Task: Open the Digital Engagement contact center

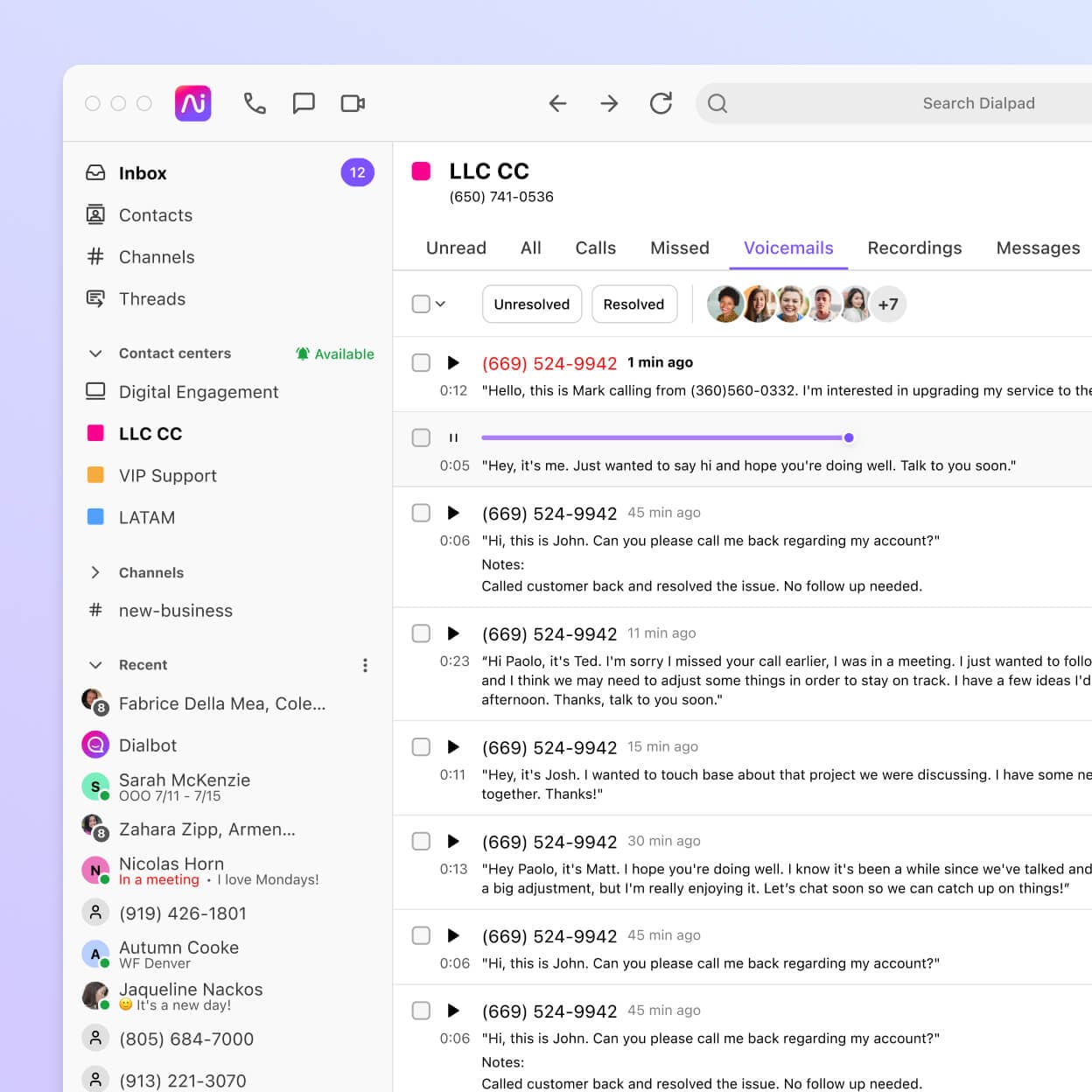Action: pos(199,392)
